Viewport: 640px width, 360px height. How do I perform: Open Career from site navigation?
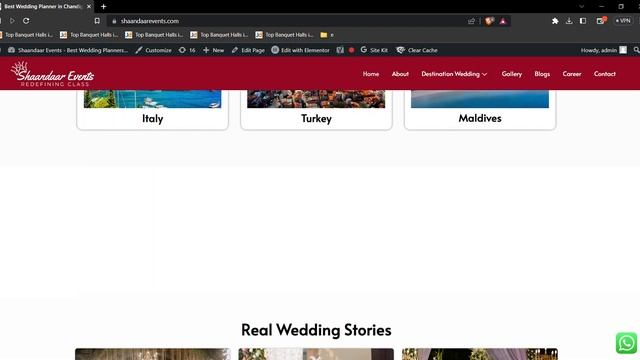click(572, 74)
